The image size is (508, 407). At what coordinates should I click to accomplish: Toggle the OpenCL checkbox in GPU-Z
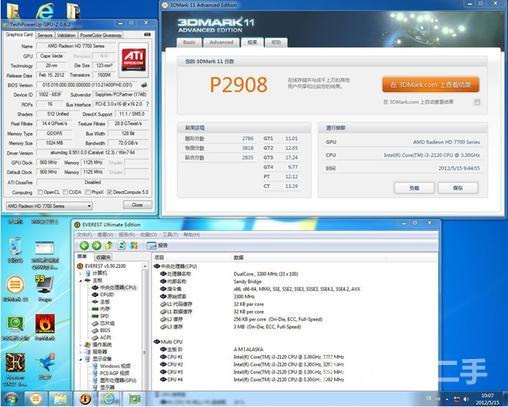(41, 192)
